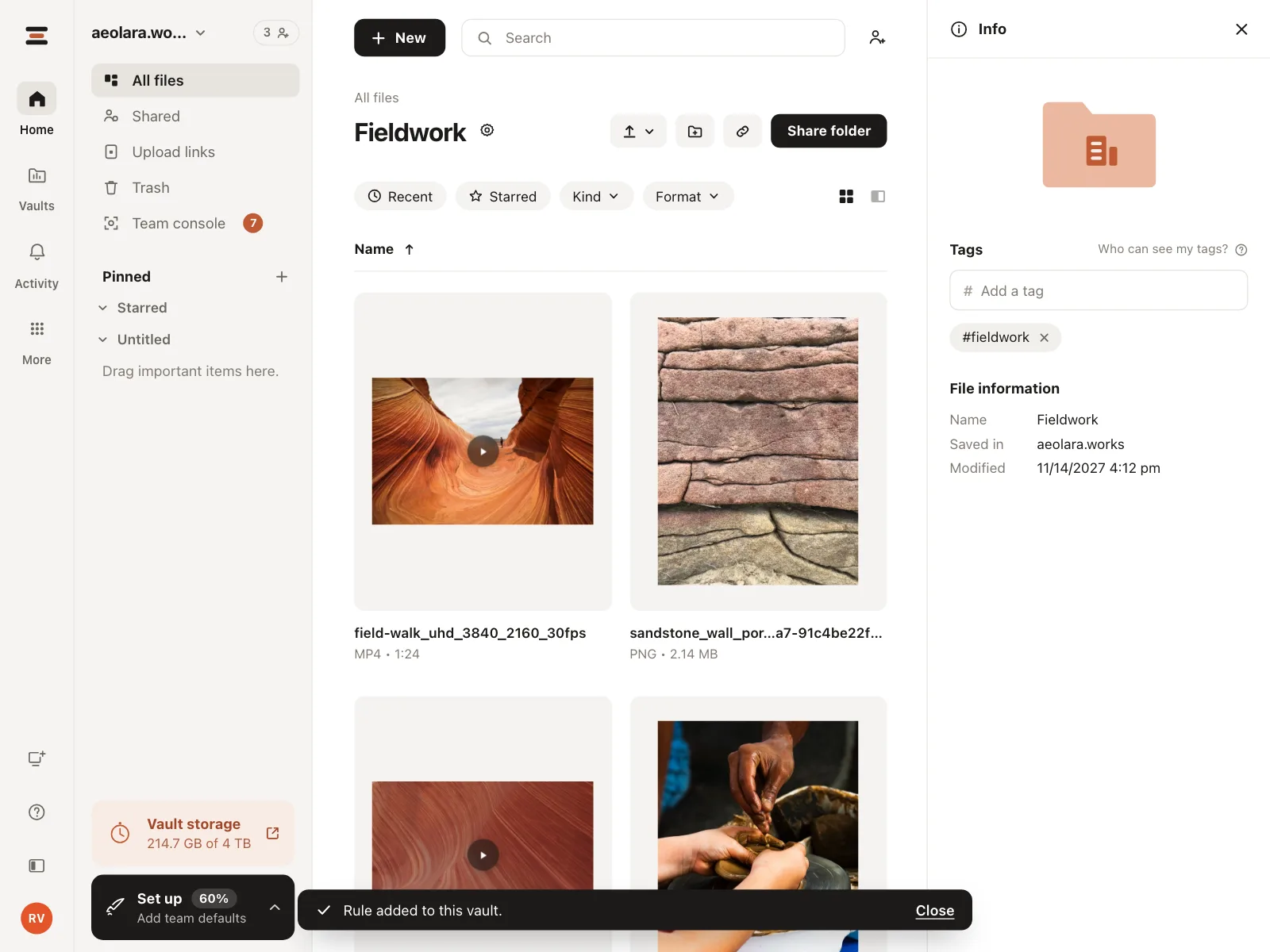The width and height of the screenshot is (1270, 952).
Task: Open Vaults from the left rail
Action: [37, 187]
